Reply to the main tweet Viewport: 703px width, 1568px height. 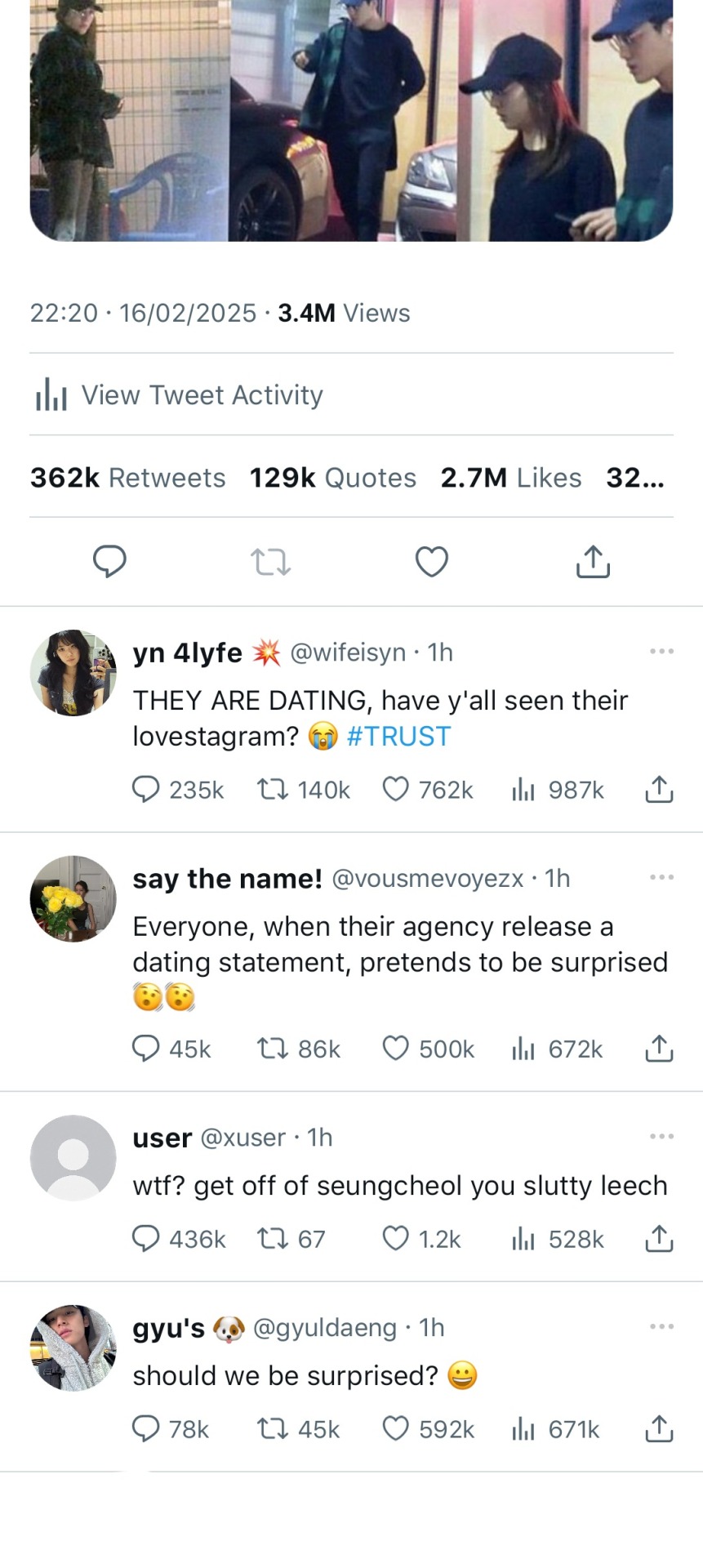(x=109, y=561)
